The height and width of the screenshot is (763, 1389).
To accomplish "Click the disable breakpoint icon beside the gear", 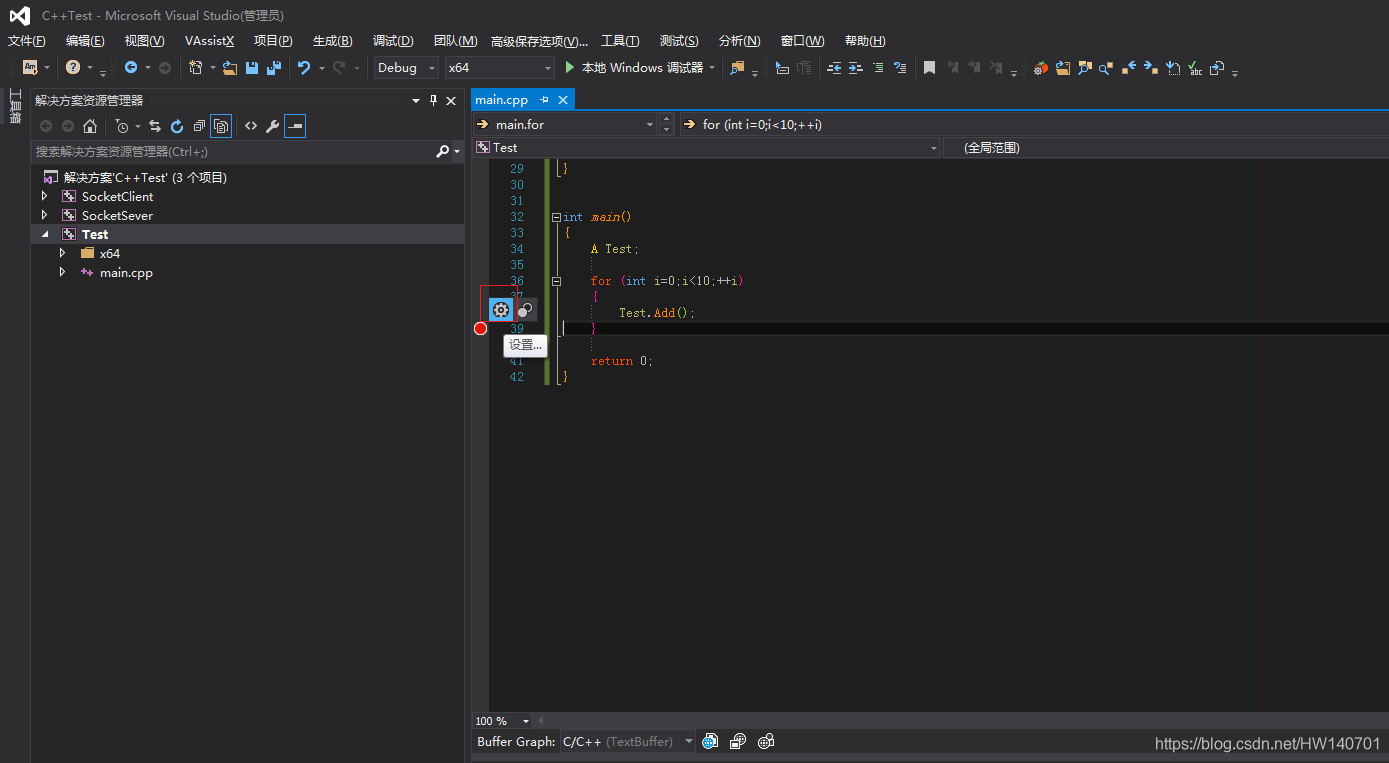I will [x=525, y=310].
